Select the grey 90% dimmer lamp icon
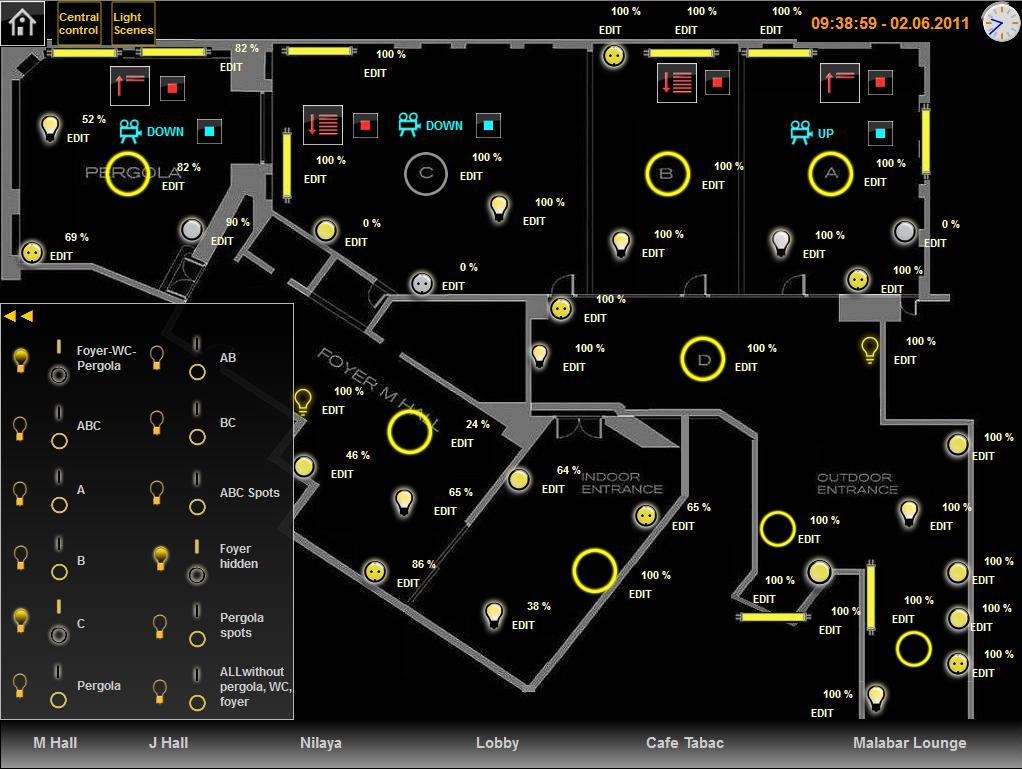The image size is (1022, 769). (192, 231)
